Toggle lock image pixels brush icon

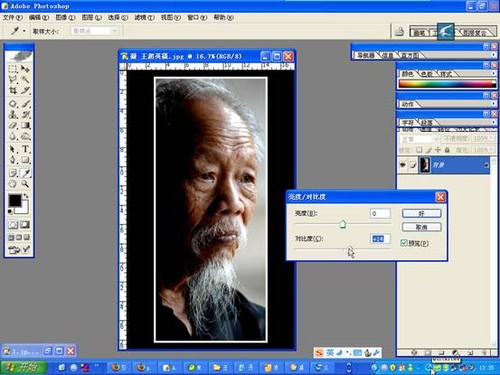coord(429,150)
